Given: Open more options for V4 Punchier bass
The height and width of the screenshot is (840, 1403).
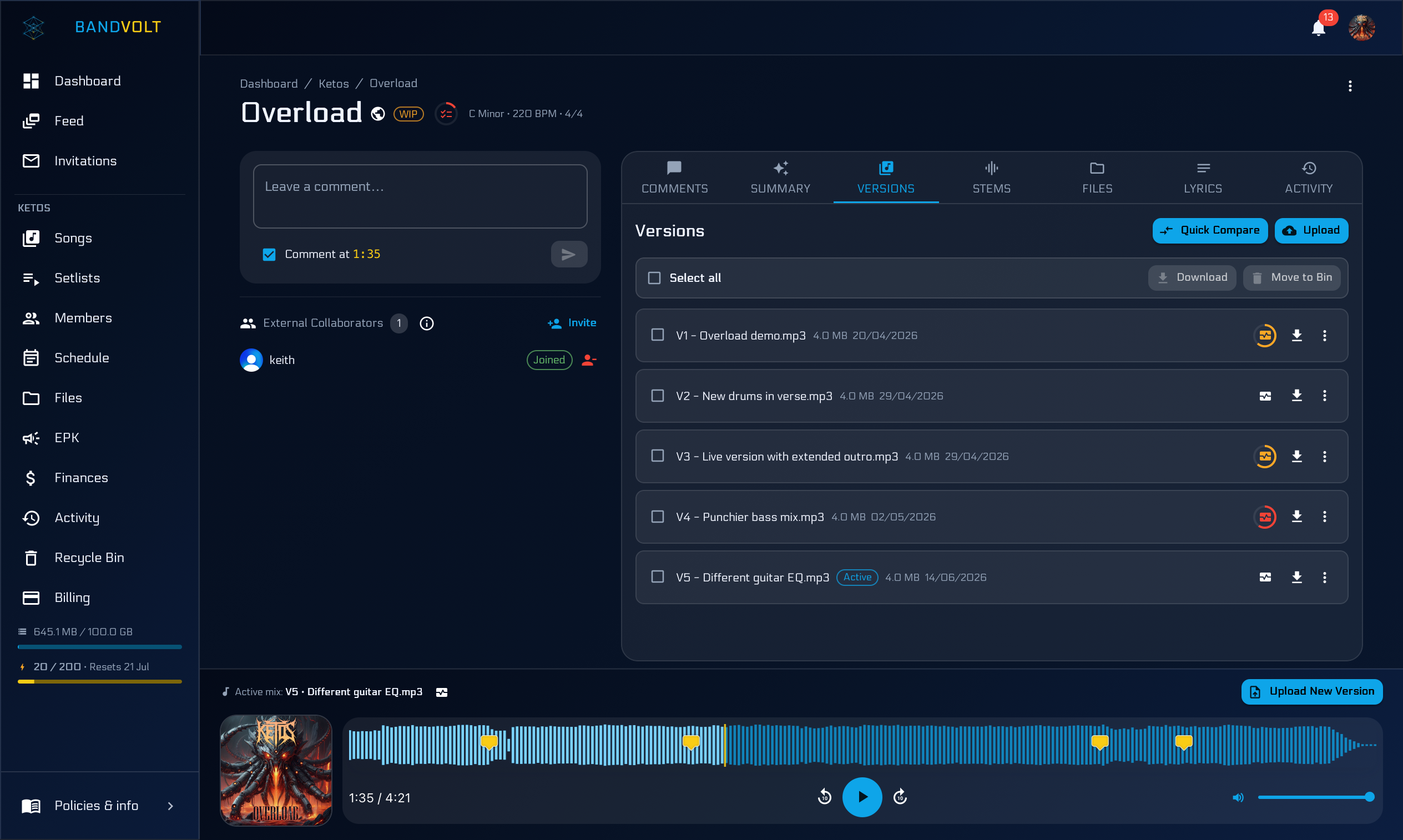Looking at the screenshot, I should click(1324, 516).
